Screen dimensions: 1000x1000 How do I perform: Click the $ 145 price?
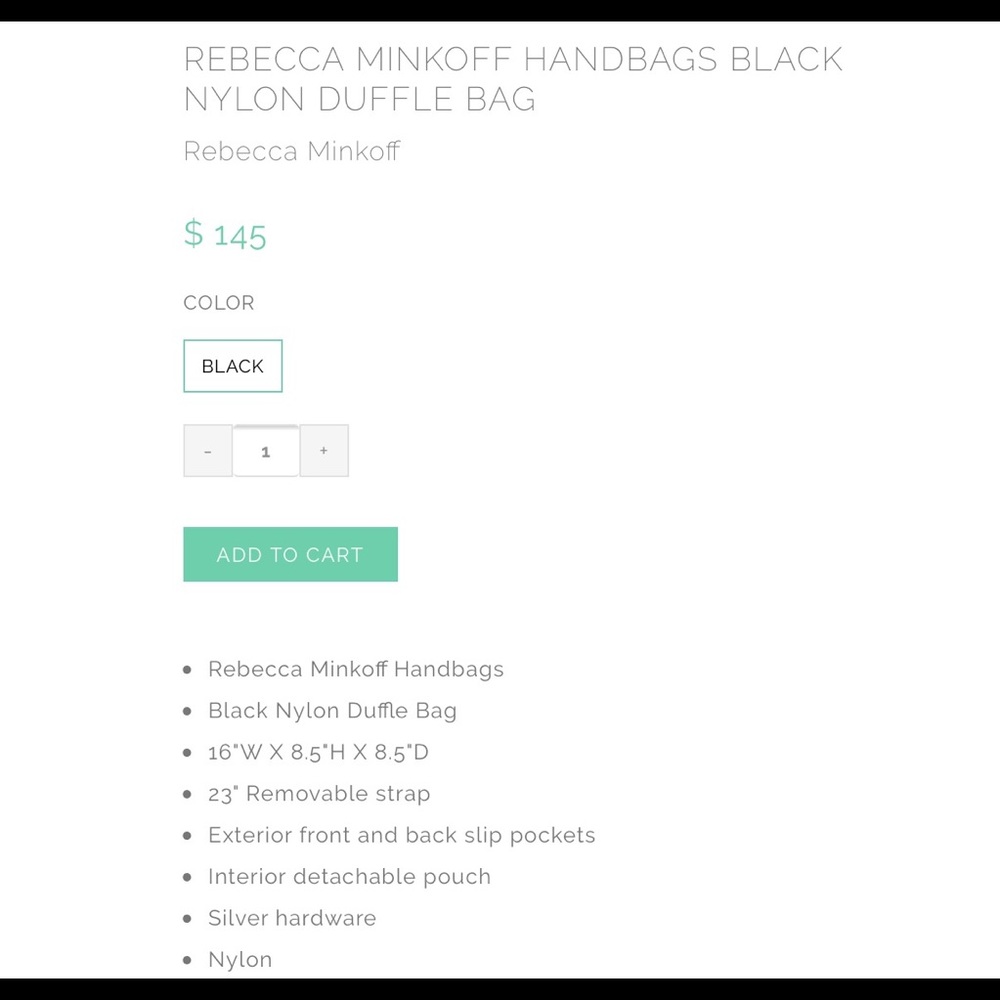225,234
